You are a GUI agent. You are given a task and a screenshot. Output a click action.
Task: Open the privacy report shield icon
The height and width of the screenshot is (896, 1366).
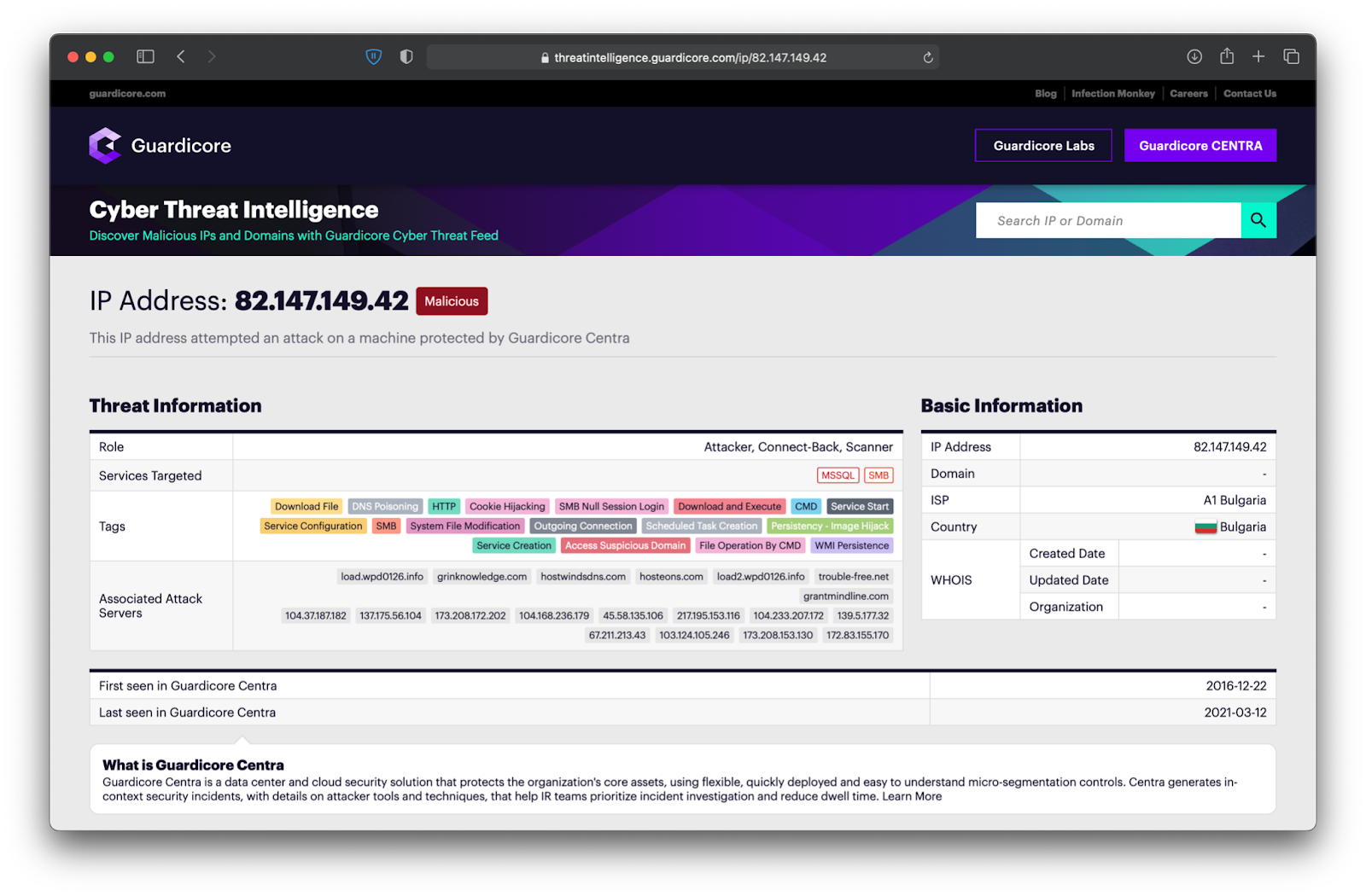pyautogui.click(x=406, y=57)
